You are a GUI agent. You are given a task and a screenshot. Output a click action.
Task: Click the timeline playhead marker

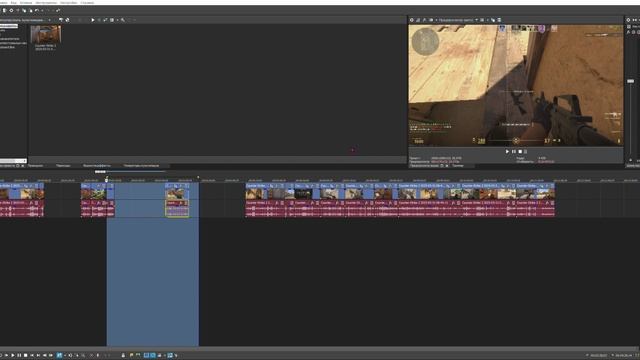click(x=107, y=180)
